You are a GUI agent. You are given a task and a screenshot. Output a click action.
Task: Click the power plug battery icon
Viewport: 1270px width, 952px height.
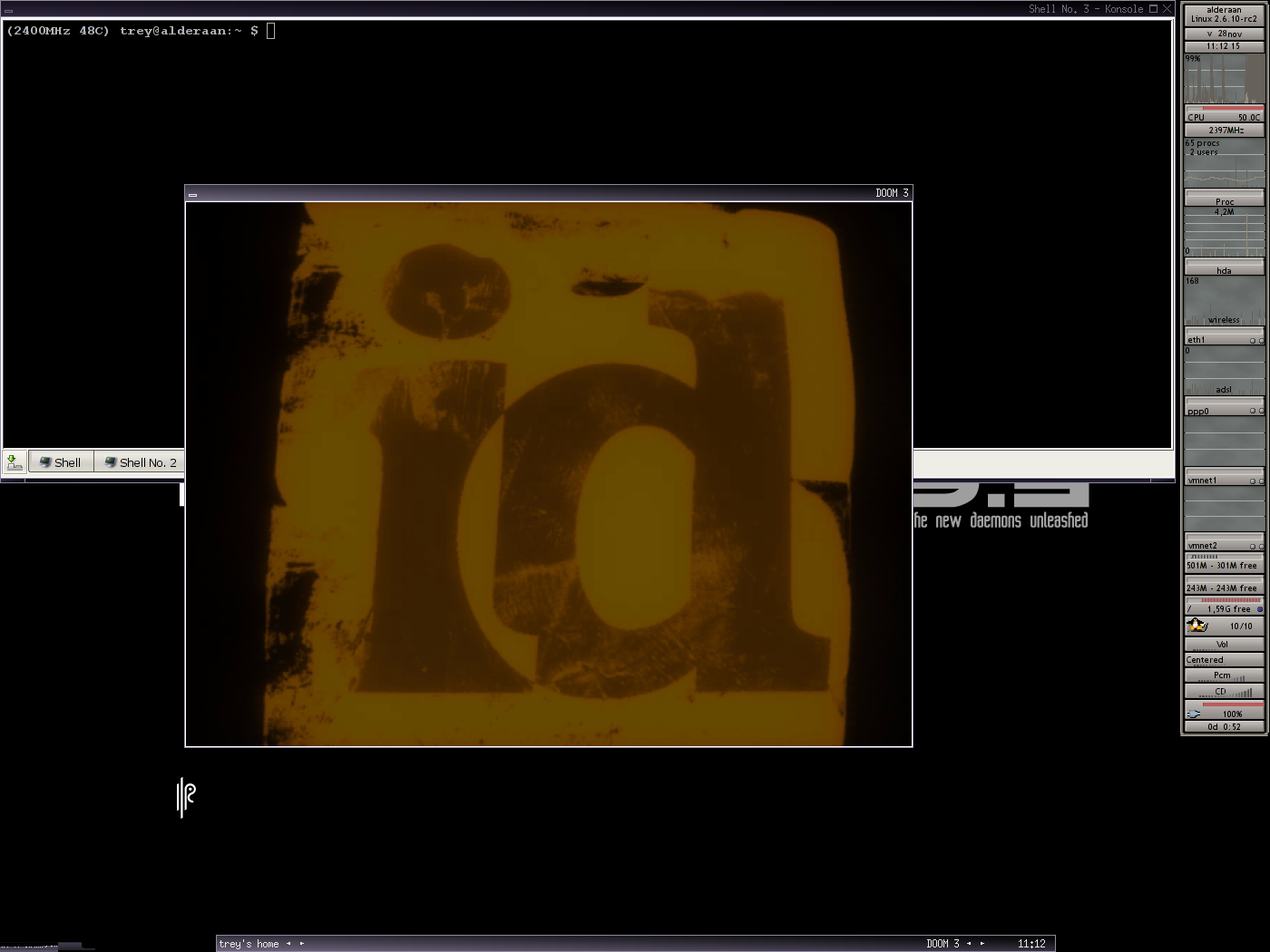point(1194,714)
